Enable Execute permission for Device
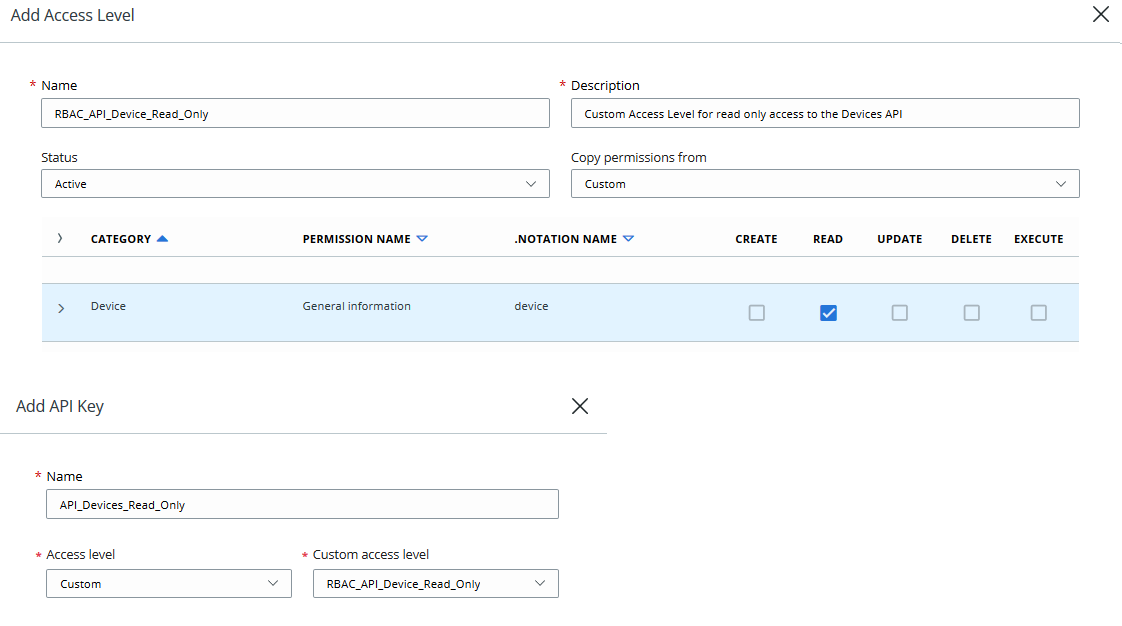1122x626 pixels. pyautogui.click(x=1039, y=313)
